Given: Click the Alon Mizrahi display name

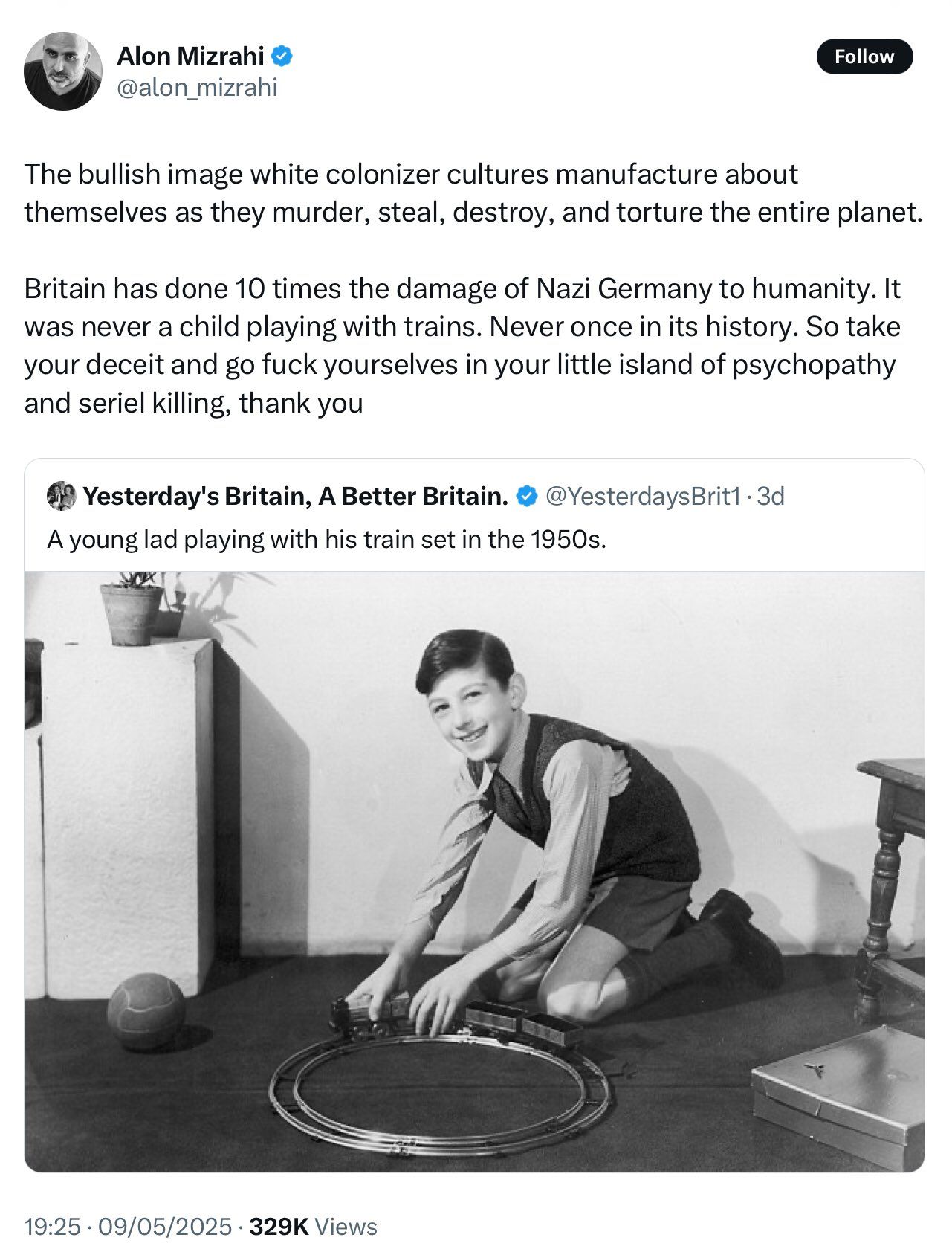Looking at the screenshot, I should point(190,56).
